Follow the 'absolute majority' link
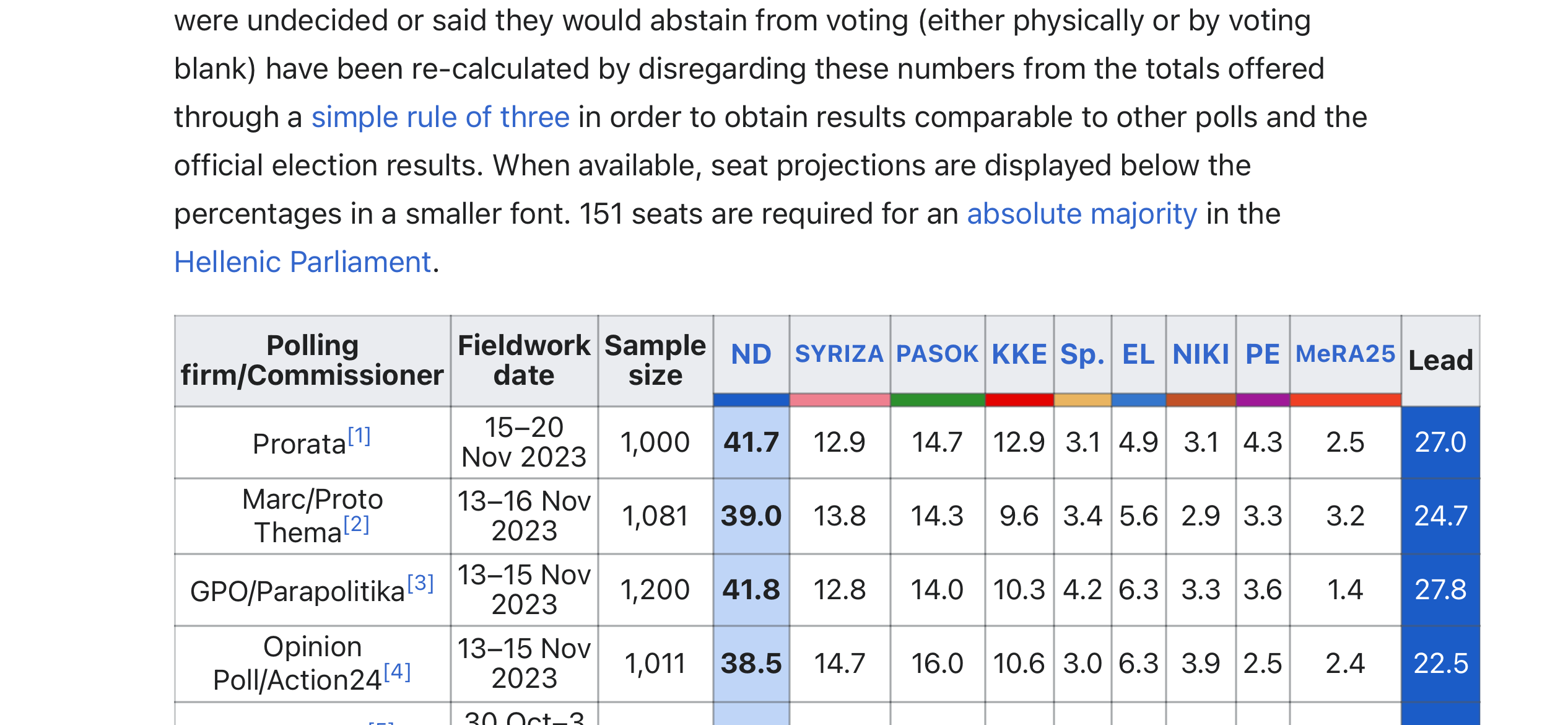This screenshot has width=1568, height=725. (x=1082, y=214)
